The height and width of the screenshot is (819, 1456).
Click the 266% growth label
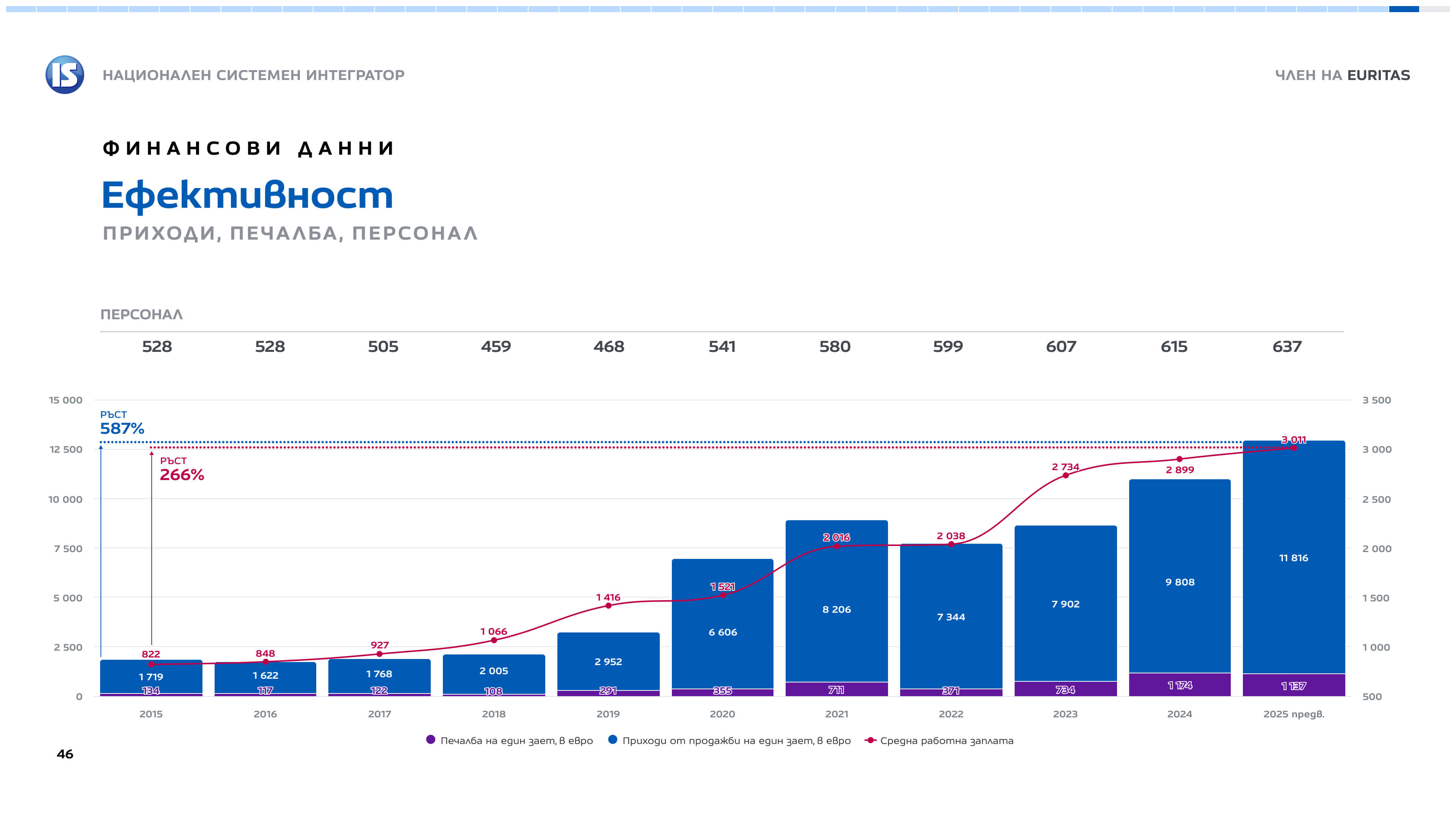click(x=182, y=475)
